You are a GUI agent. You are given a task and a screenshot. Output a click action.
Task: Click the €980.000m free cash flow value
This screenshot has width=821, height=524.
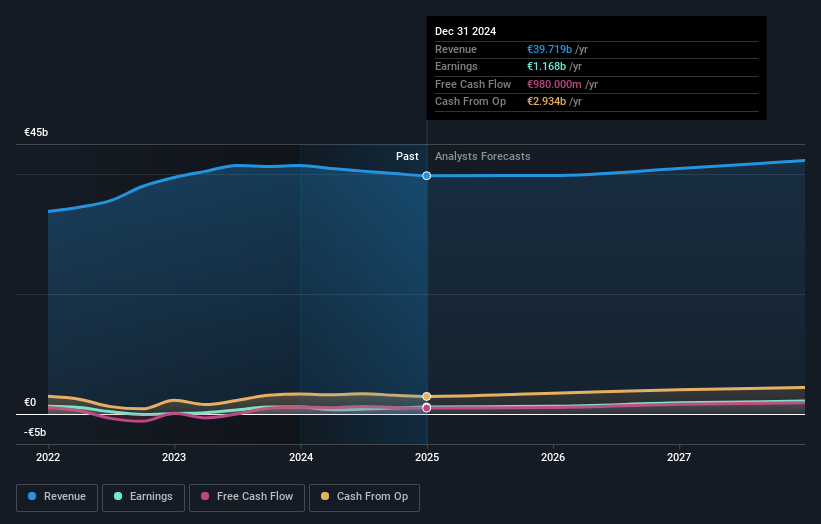click(554, 84)
